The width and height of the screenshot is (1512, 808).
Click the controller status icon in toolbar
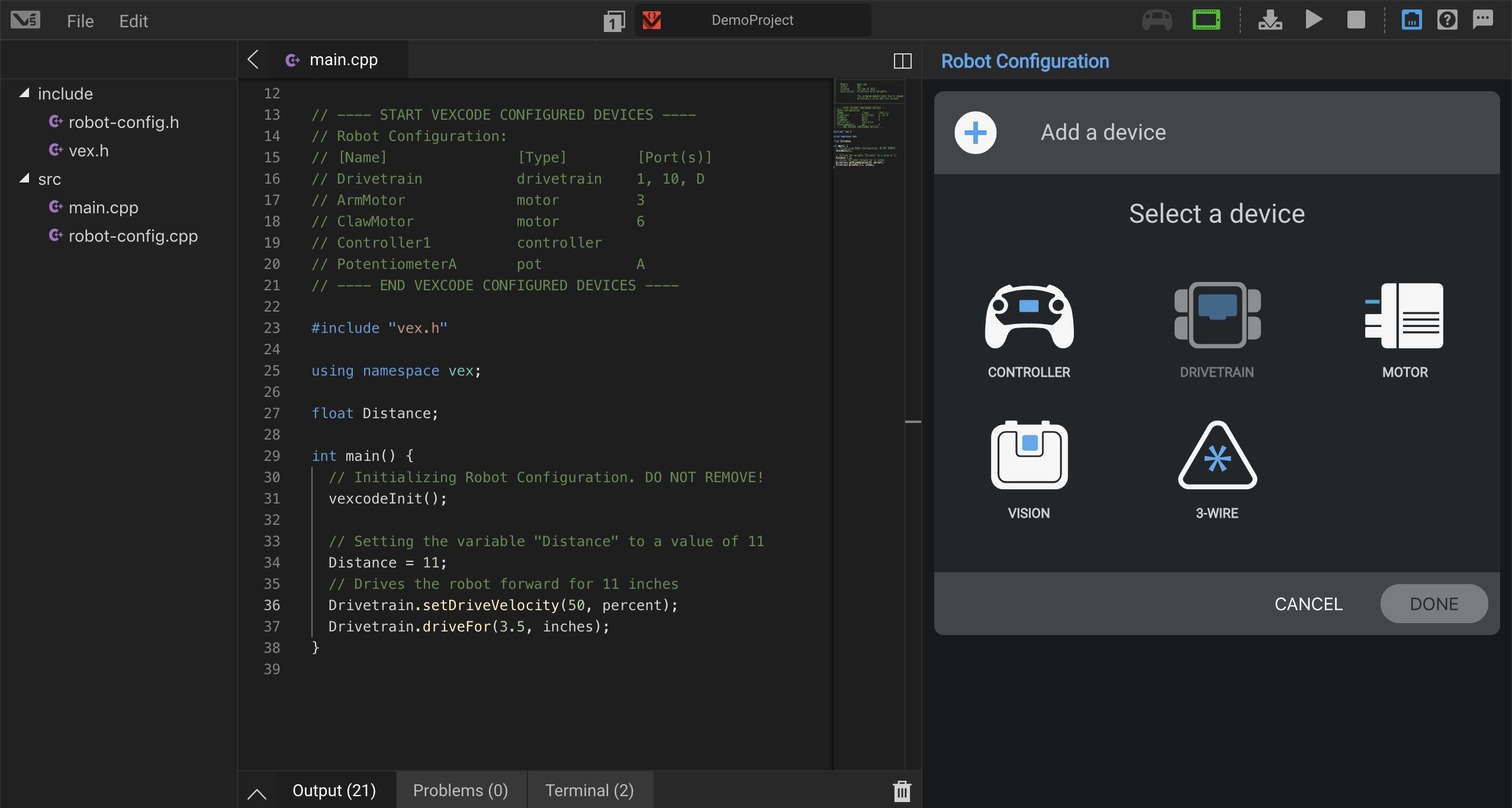tap(1157, 20)
